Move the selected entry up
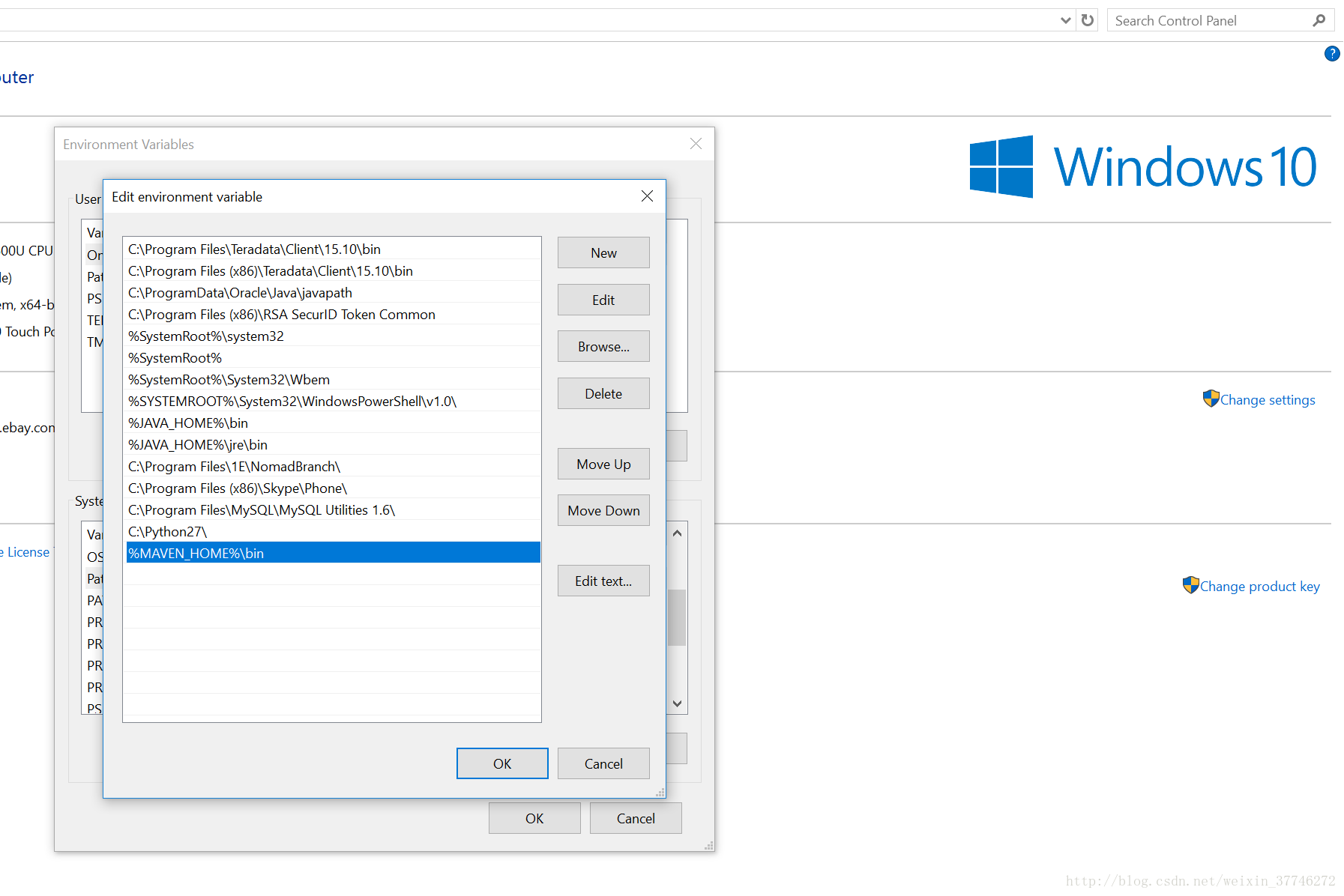The height and width of the screenshot is (896, 1344). click(x=603, y=464)
